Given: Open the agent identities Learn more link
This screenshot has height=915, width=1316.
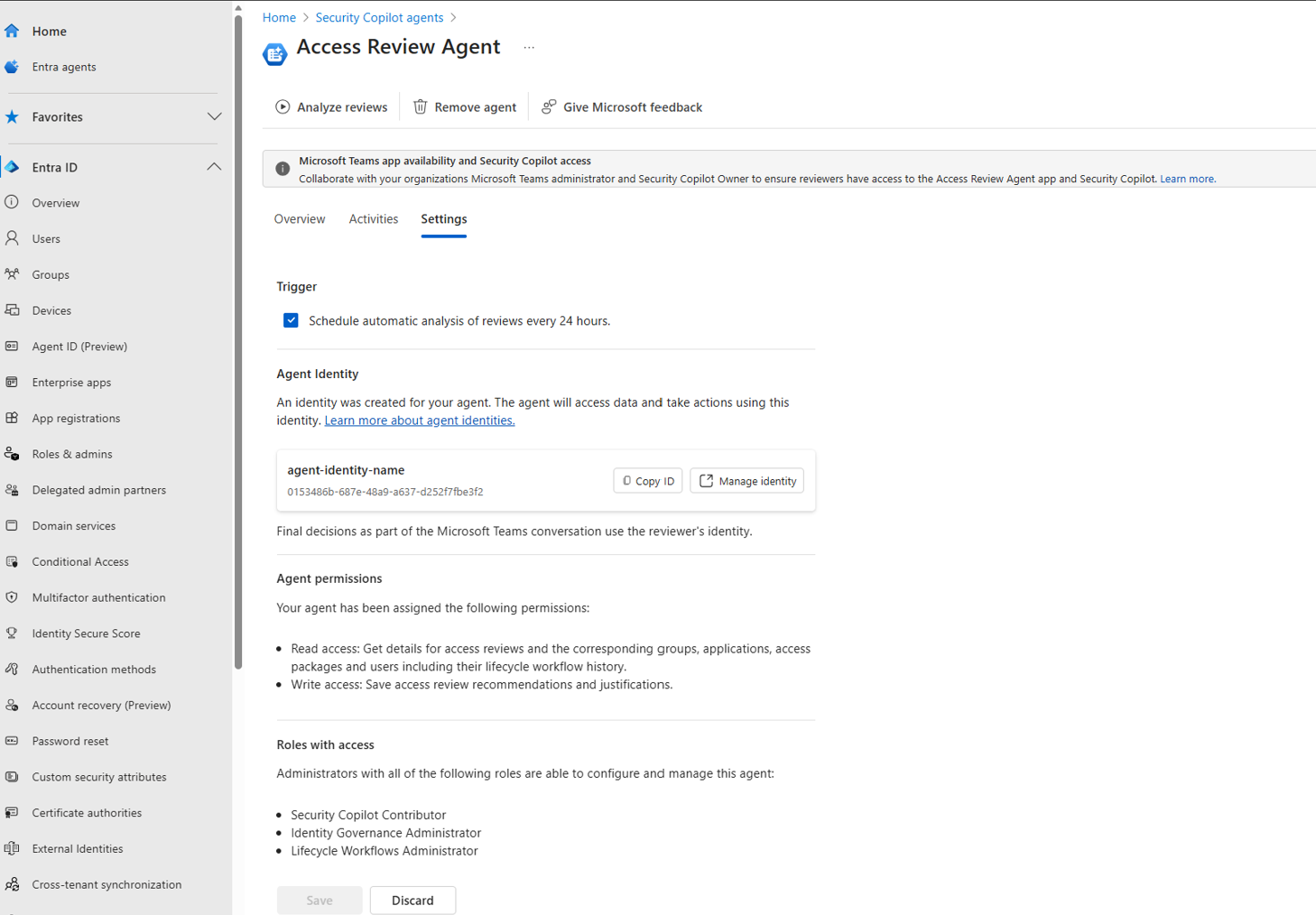Looking at the screenshot, I should pyautogui.click(x=419, y=420).
